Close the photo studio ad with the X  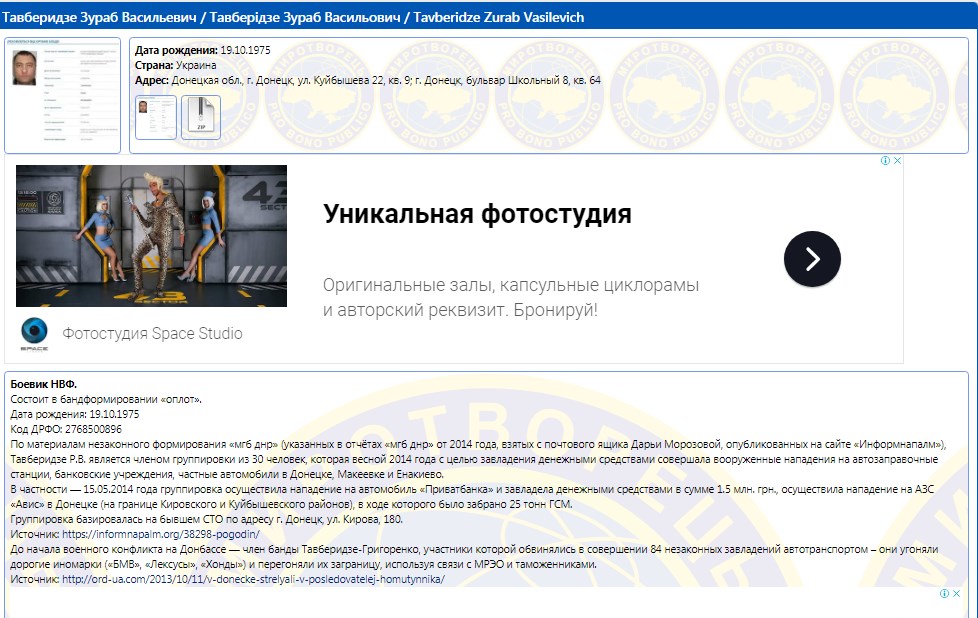[x=897, y=161]
